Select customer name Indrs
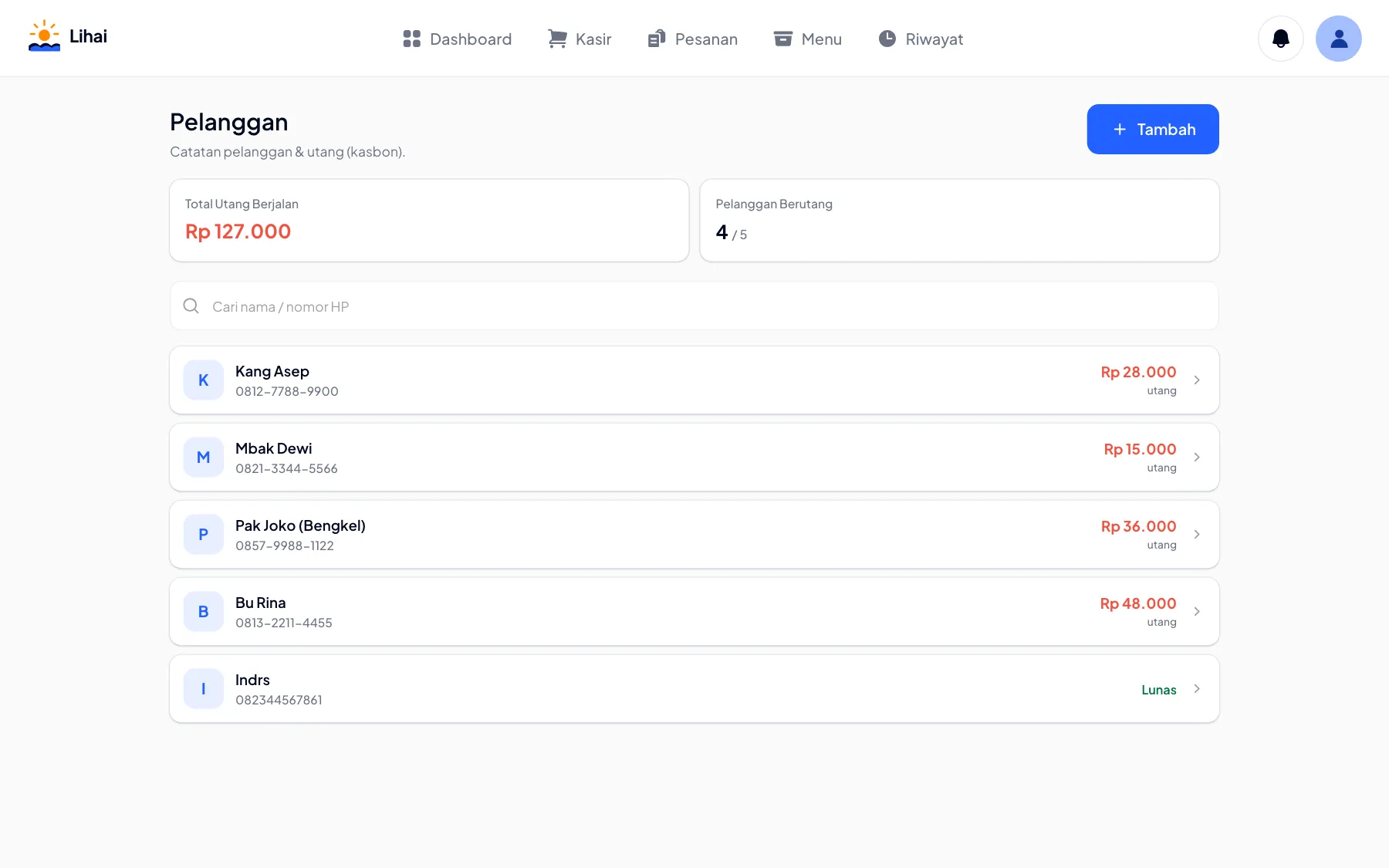The height and width of the screenshot is (868, 1389). click(252, 680)
